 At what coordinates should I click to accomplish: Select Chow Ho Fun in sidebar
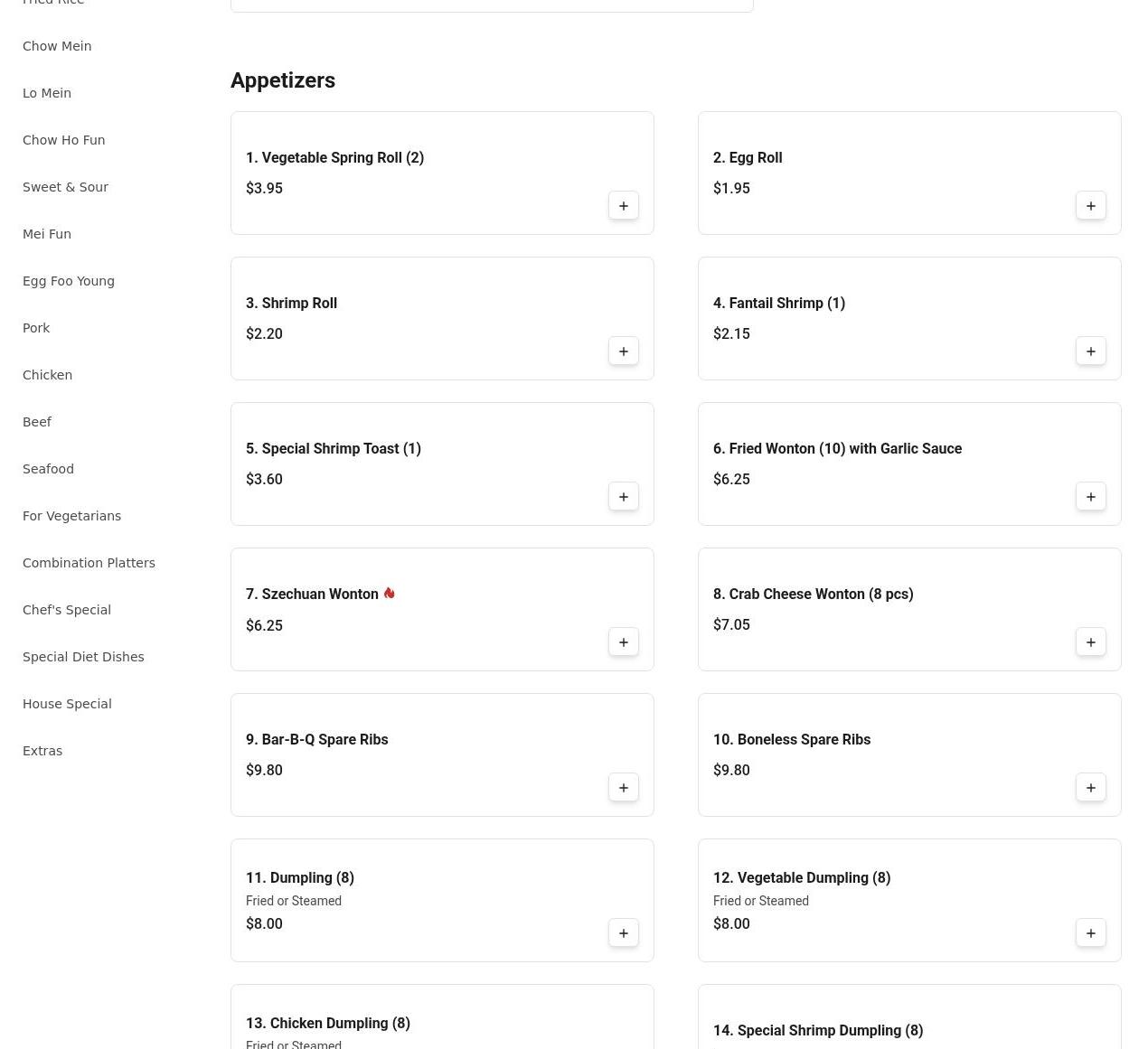click(64, 140)
